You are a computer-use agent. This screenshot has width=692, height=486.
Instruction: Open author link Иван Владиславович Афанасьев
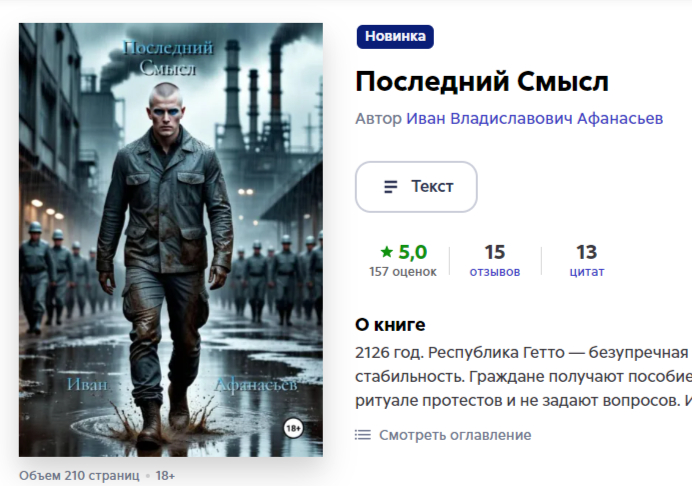click(x=534, y=118)
